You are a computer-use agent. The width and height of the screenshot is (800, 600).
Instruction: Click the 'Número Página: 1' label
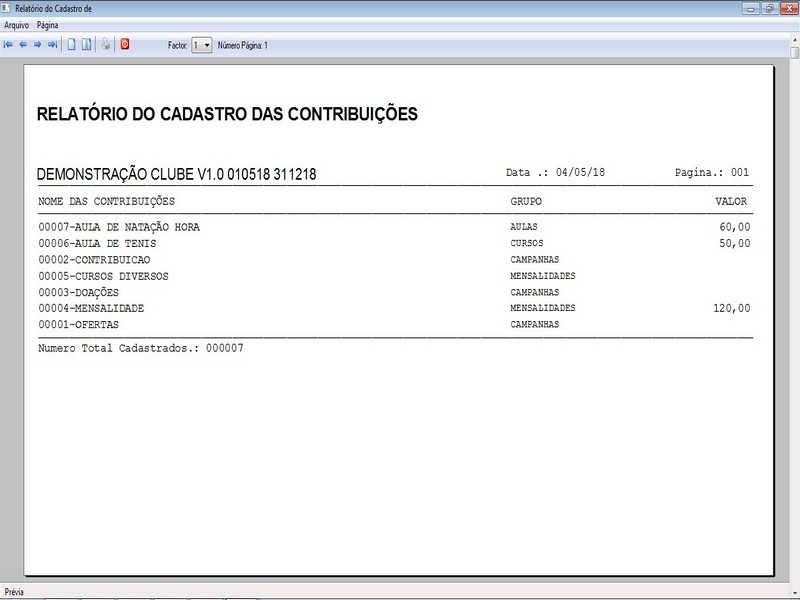243,45
